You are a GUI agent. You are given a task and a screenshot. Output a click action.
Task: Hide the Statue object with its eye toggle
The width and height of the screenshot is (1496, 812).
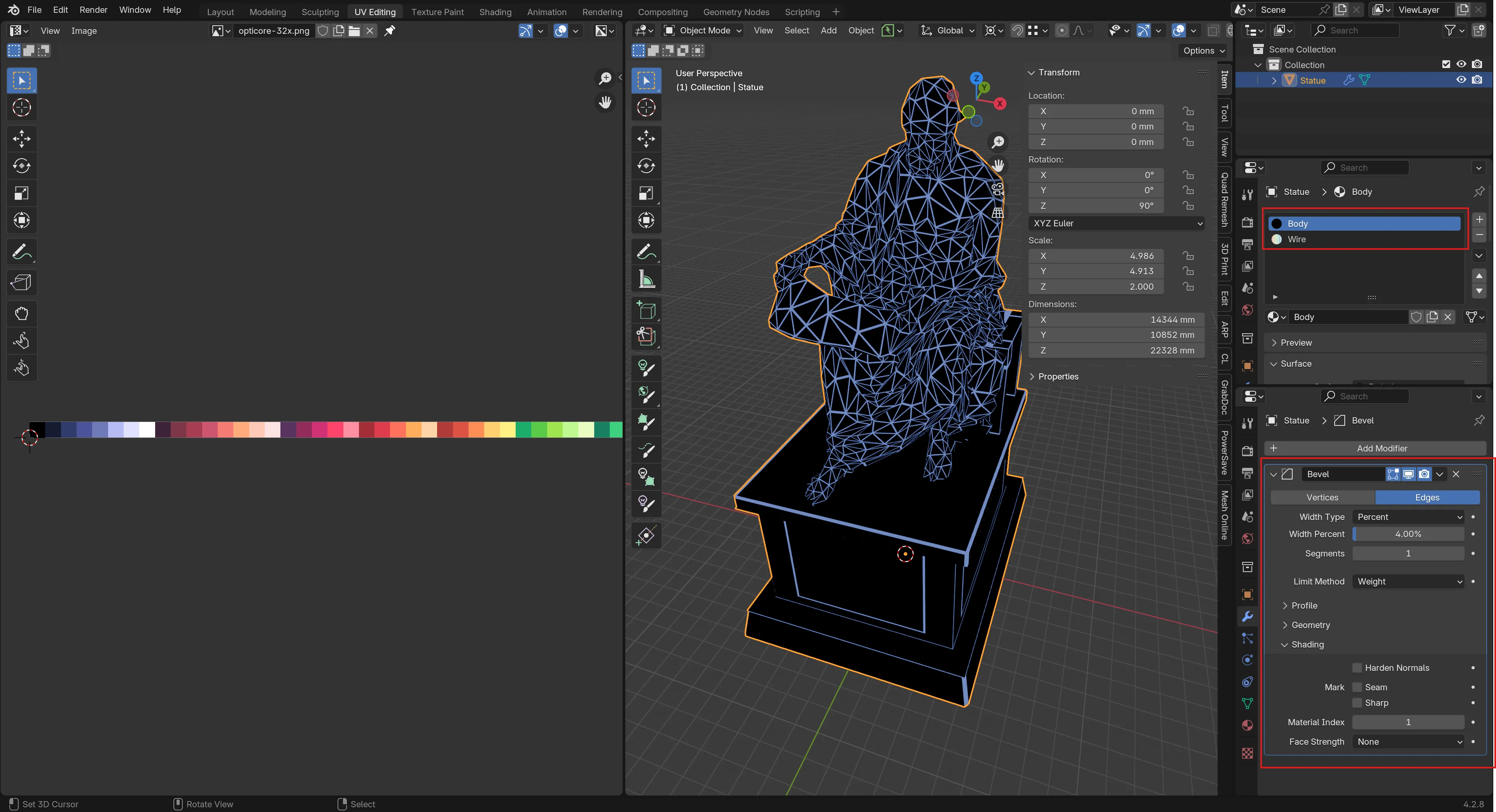1461,80
